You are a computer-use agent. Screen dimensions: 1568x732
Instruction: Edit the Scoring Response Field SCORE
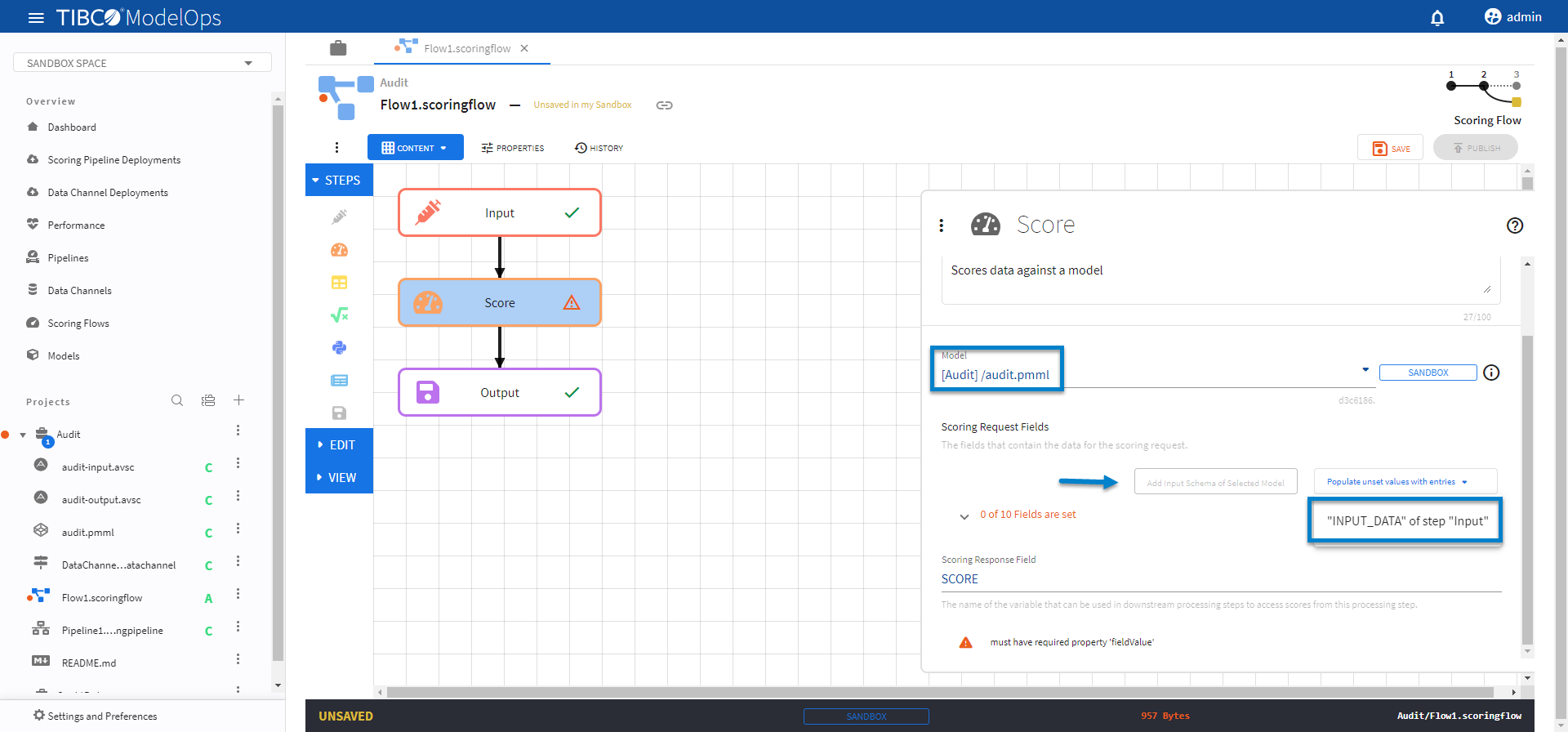(1221, 579)
